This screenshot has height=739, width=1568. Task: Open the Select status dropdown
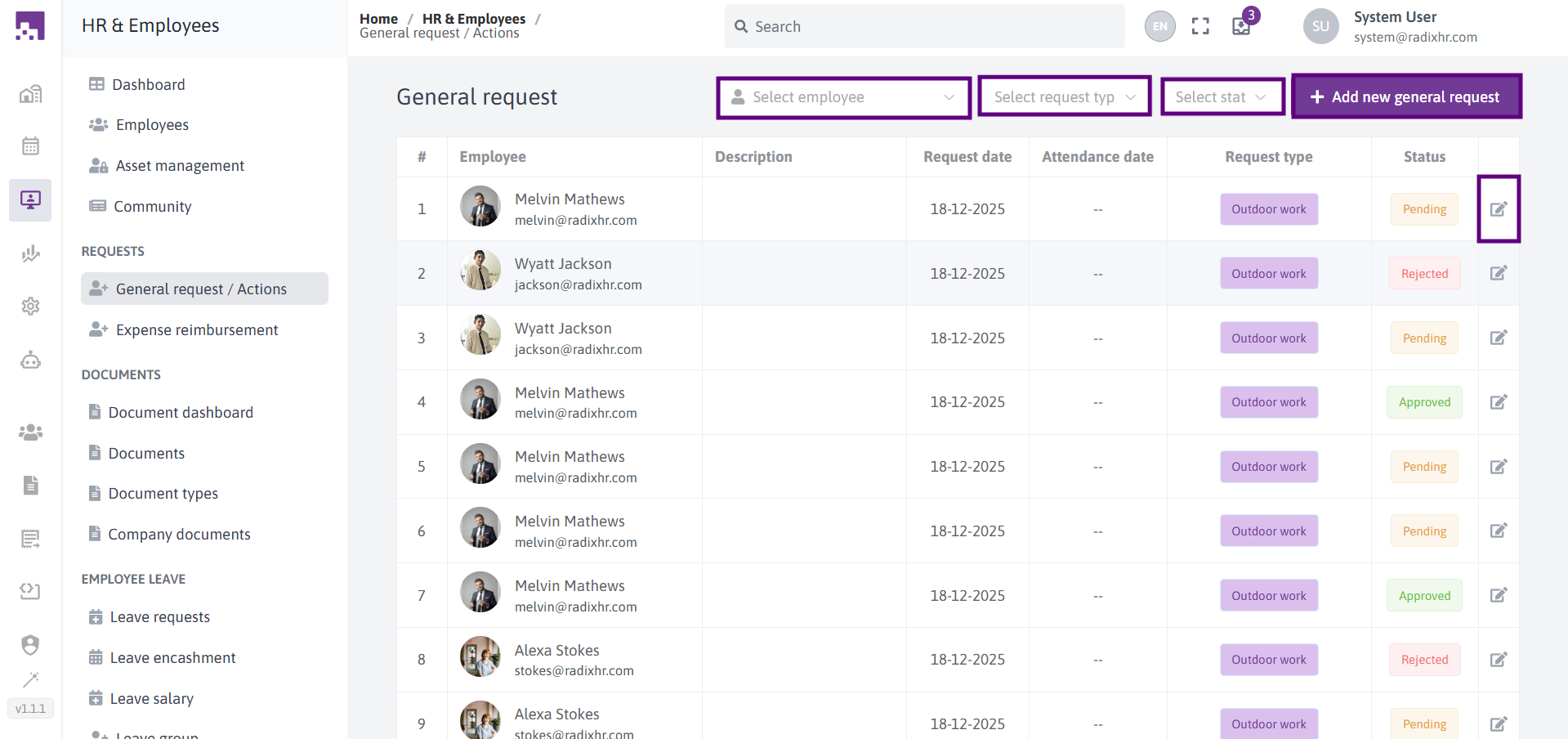point(1223,97)
